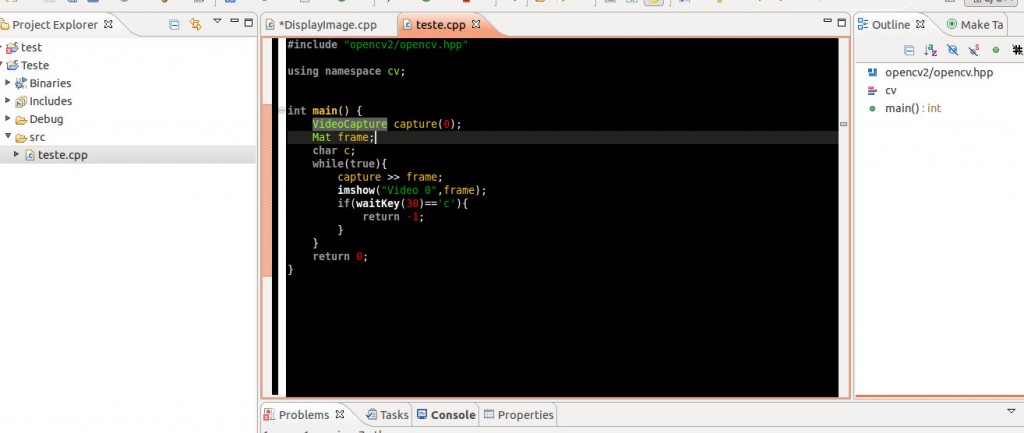Switch to the Properties tab
1024x433 pixels.
526,415
